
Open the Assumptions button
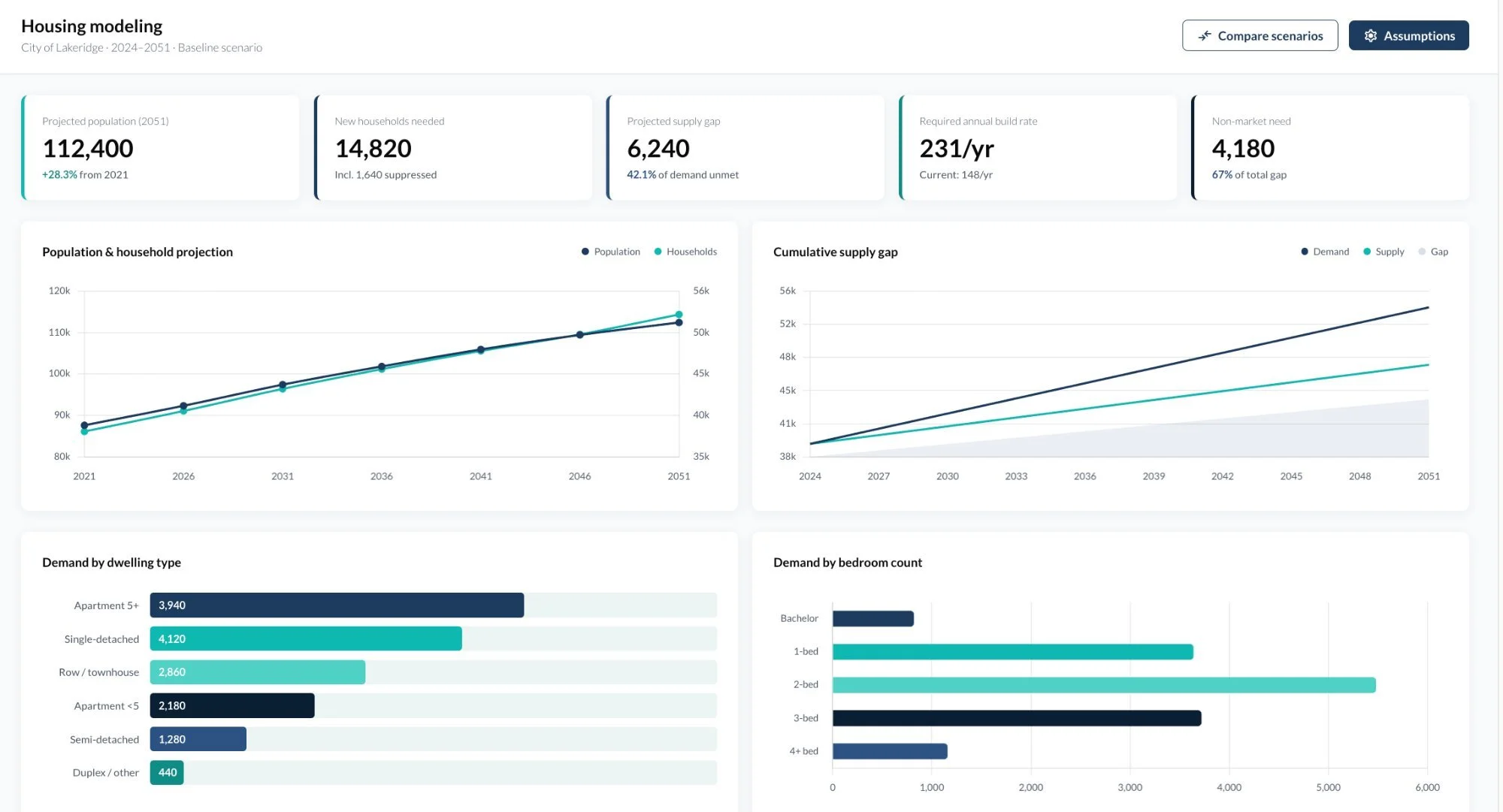[x=1408, y=35]
